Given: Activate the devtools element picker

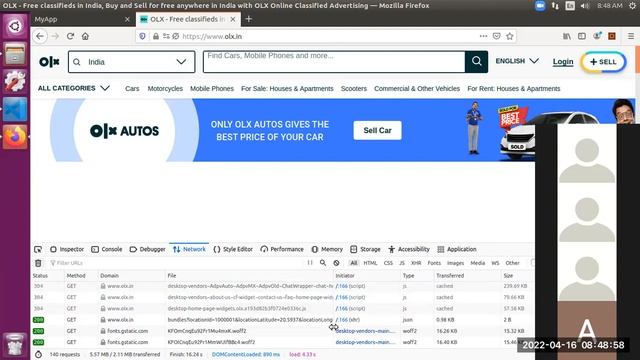Looking at the screenshot, I should (38, 249).
